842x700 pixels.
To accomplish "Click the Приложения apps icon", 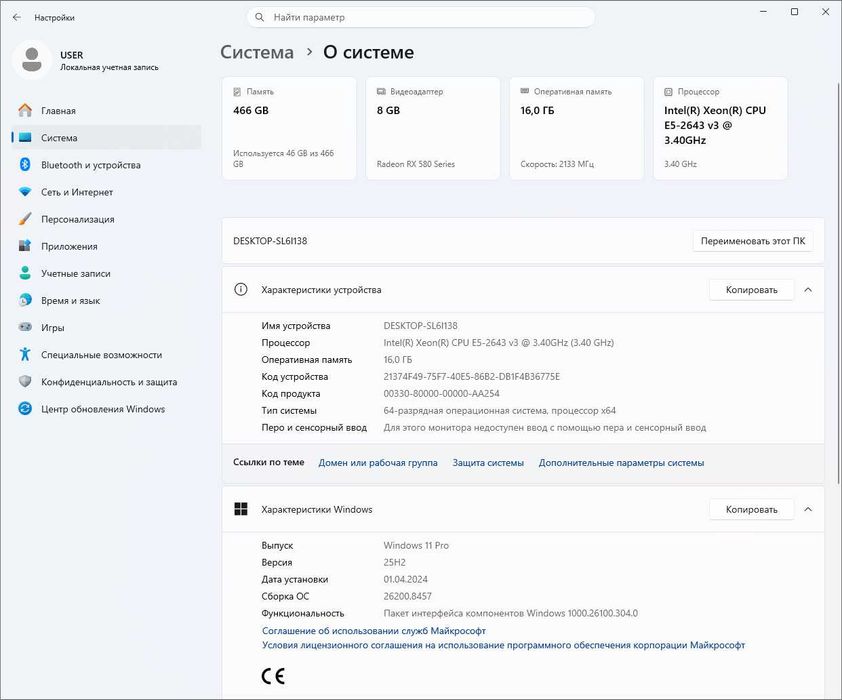I will click(x=25, y=246).
